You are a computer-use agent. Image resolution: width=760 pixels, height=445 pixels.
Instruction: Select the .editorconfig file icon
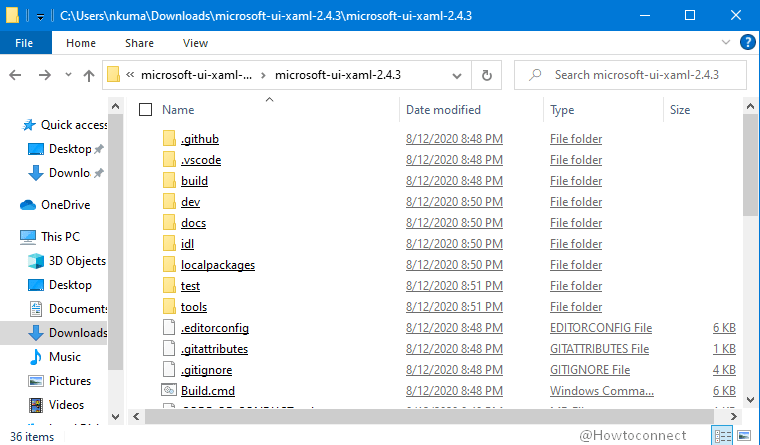tap(169, 328)
